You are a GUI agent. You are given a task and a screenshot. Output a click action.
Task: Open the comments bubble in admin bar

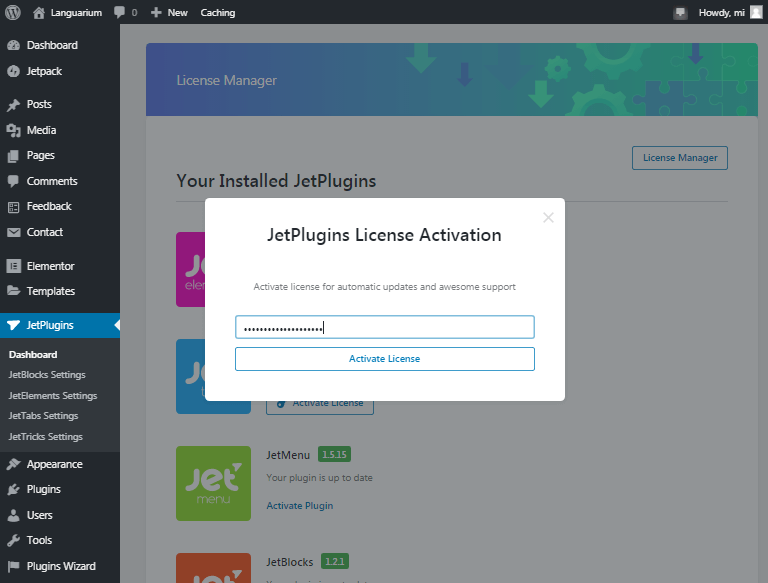125,12
